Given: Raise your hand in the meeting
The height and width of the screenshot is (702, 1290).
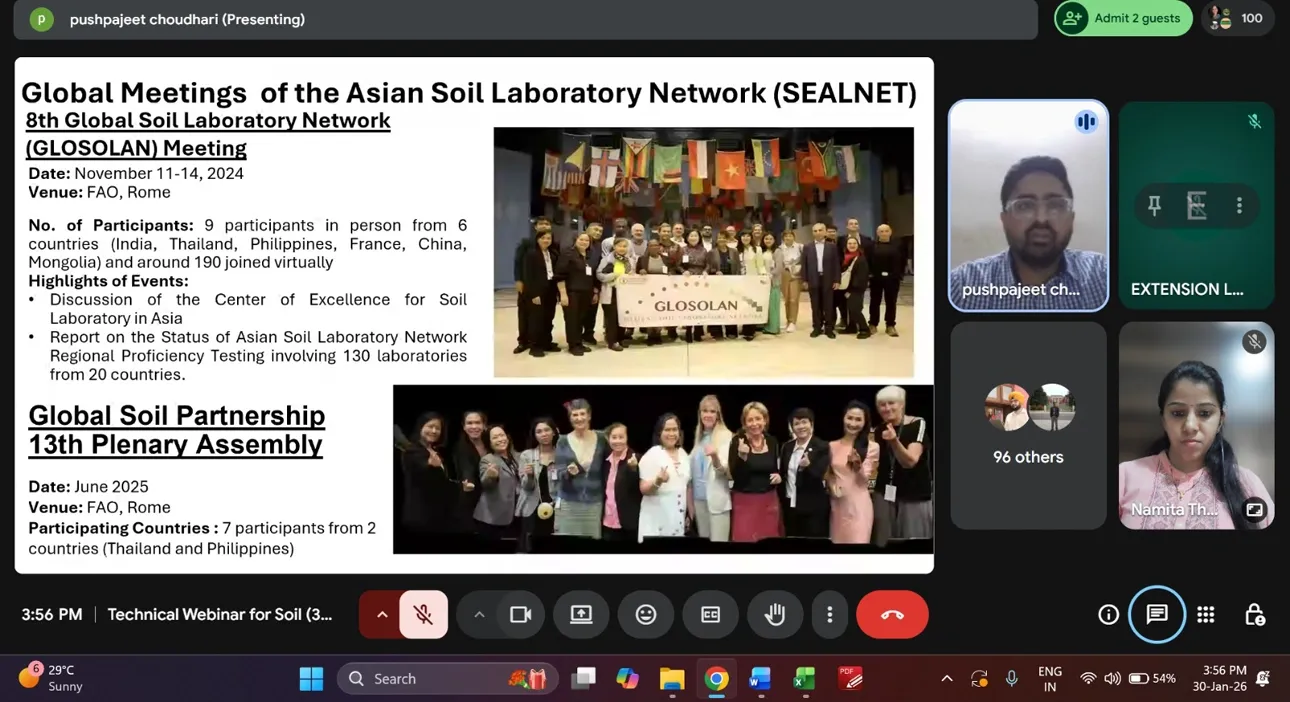Looking at the screenshot, I should (775, 615).
